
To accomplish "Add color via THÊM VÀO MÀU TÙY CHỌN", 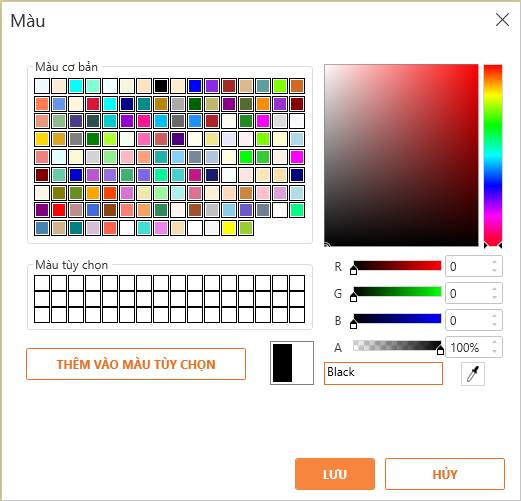I will coord(136,364).
